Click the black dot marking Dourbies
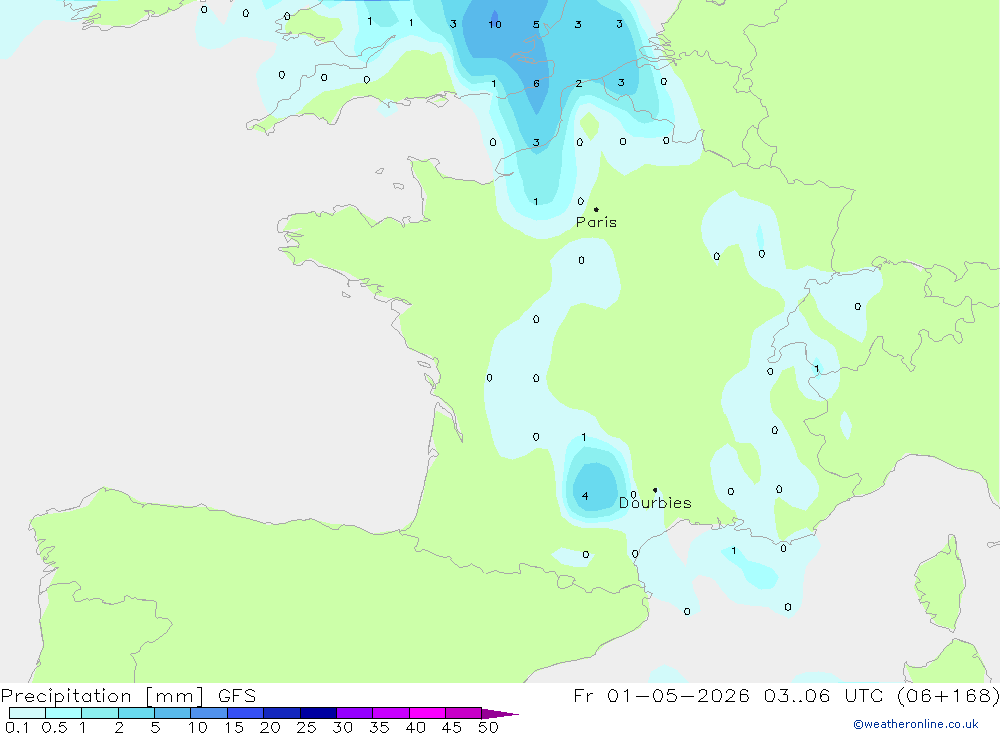1000x733 pixels. 655,490
